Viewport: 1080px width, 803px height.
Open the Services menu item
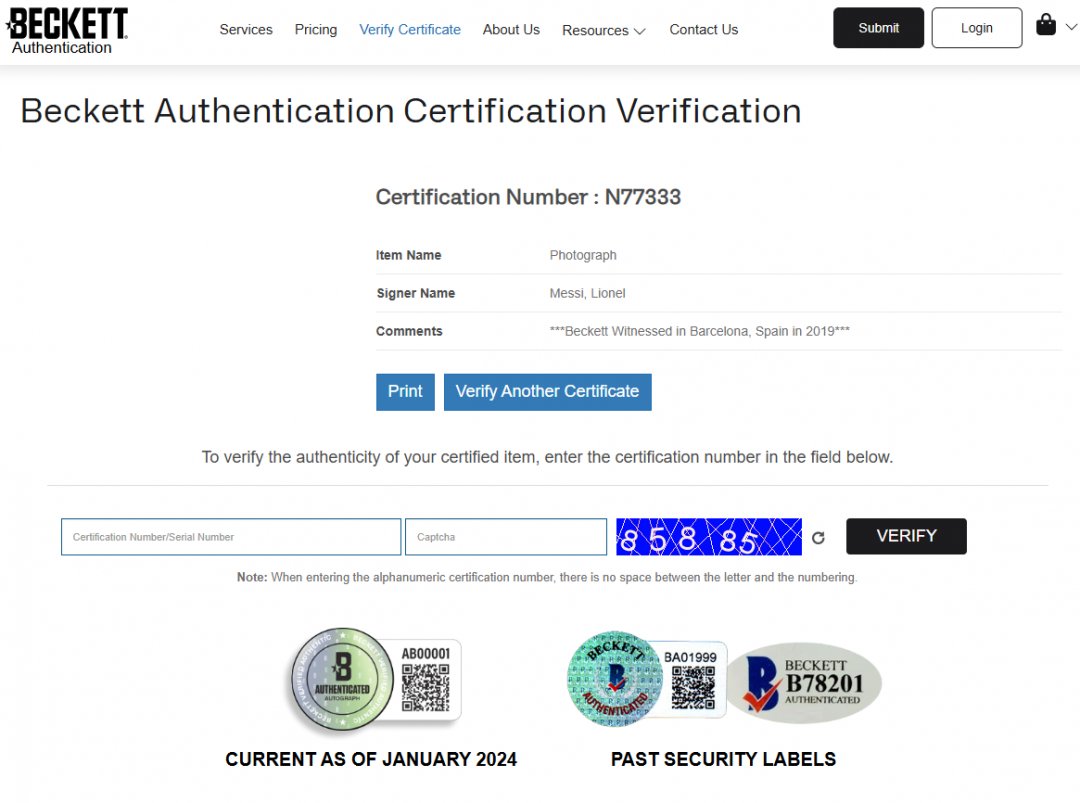click(x=246, y=30)
